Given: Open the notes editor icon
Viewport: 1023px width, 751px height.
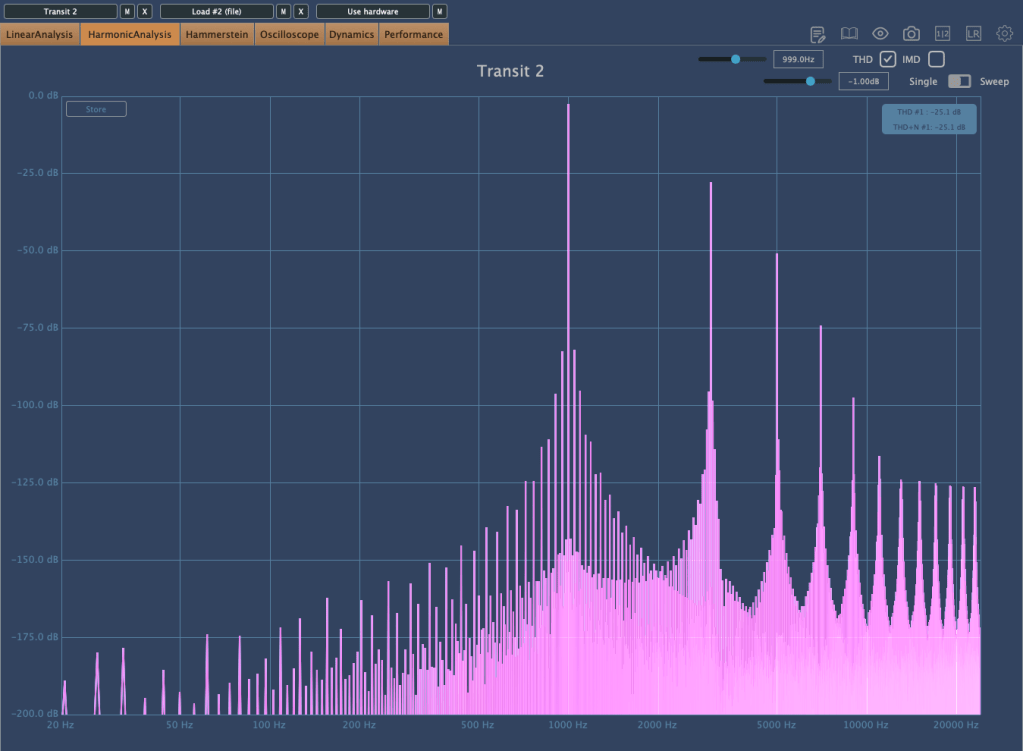Looking at the screenshot, I should point(818,34).
